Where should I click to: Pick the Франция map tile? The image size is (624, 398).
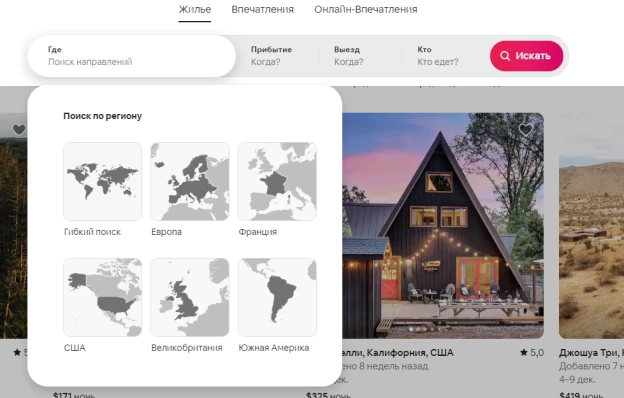pyautogui.click(x=277, y=181)
